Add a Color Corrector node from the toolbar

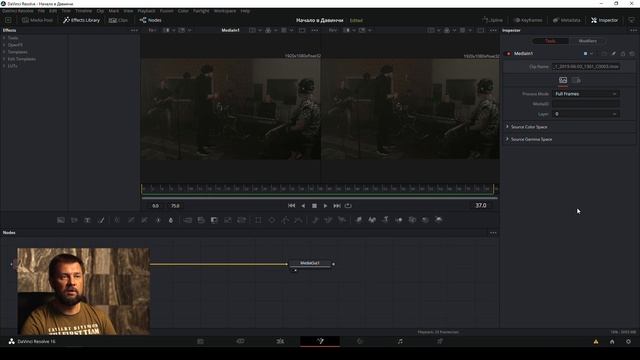coord(117,220)
